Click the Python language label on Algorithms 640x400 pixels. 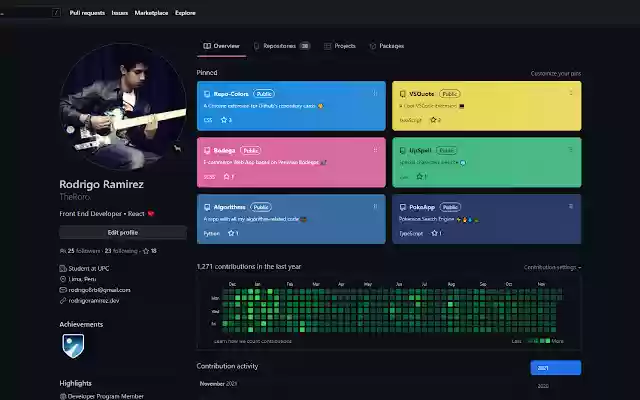212,233
